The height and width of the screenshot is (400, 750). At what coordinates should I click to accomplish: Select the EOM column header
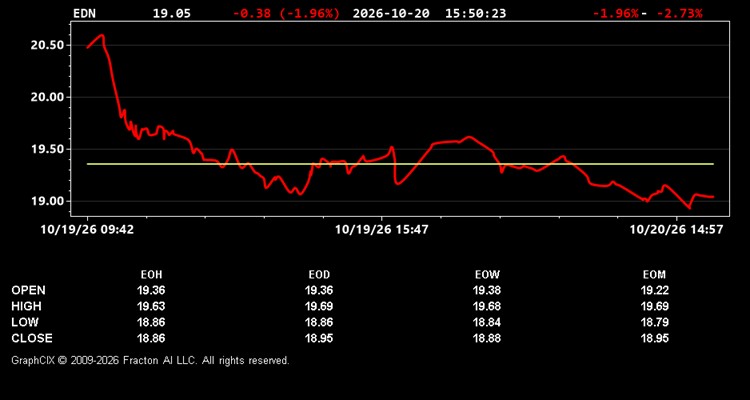(654, 275)
